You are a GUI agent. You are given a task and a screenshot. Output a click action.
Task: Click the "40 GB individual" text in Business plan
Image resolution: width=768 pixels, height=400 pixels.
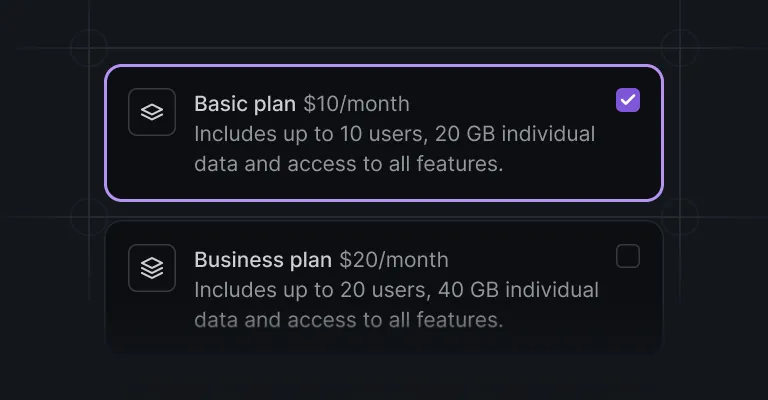click(518, 290)
